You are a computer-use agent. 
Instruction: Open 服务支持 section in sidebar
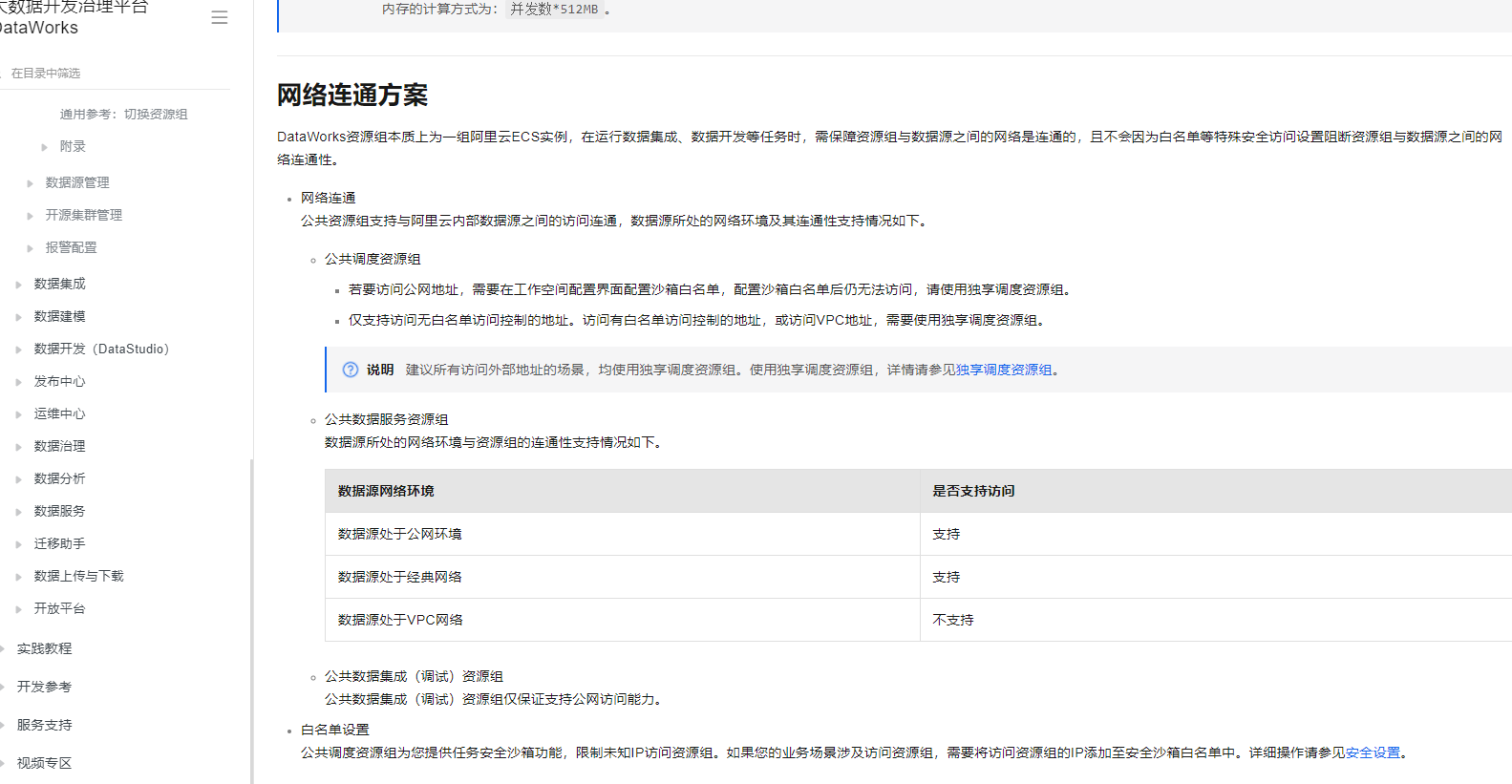[44, 725]
